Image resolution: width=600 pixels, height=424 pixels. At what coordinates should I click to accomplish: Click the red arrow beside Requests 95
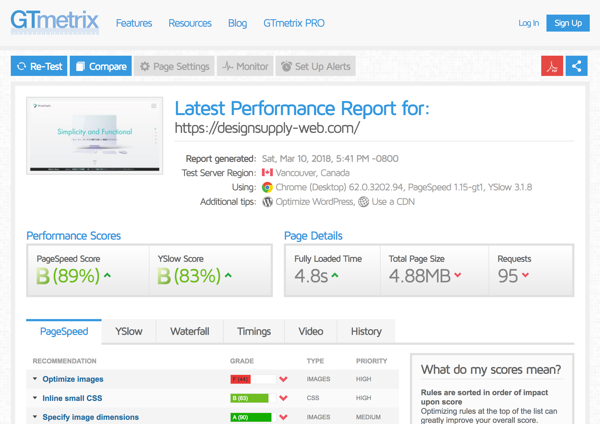(x=525, y=275)
